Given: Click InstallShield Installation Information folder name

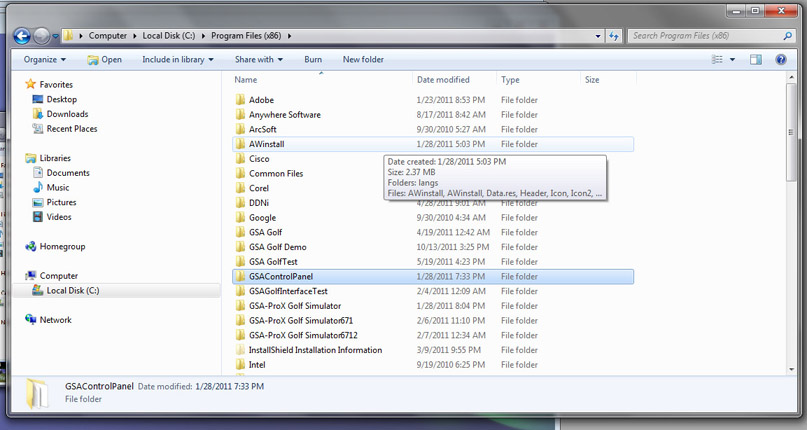Looking at the screenshot, I should 315,350.
